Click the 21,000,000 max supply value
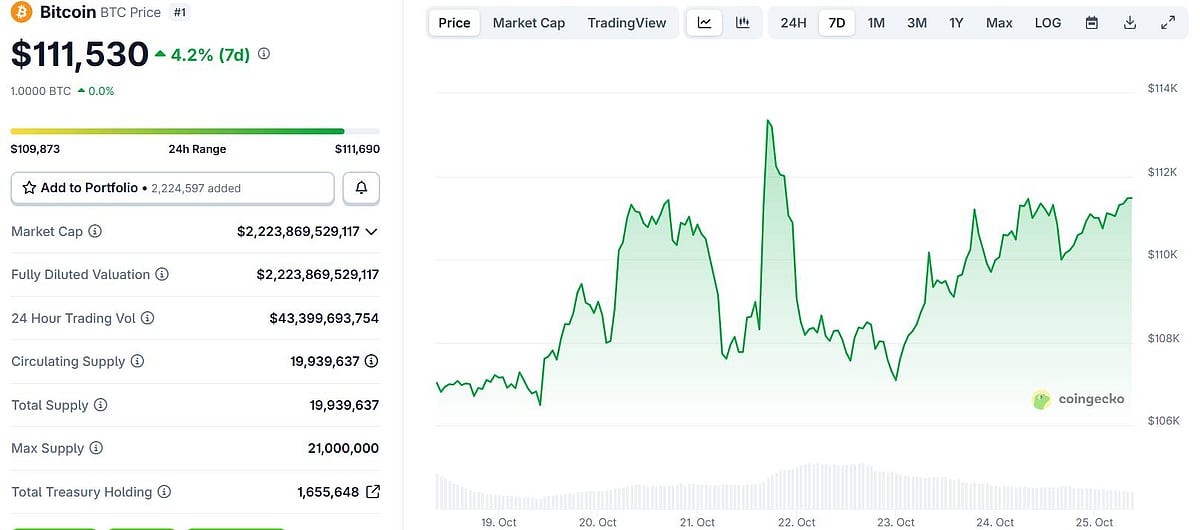1200x530 pixels. pos(343,448)
